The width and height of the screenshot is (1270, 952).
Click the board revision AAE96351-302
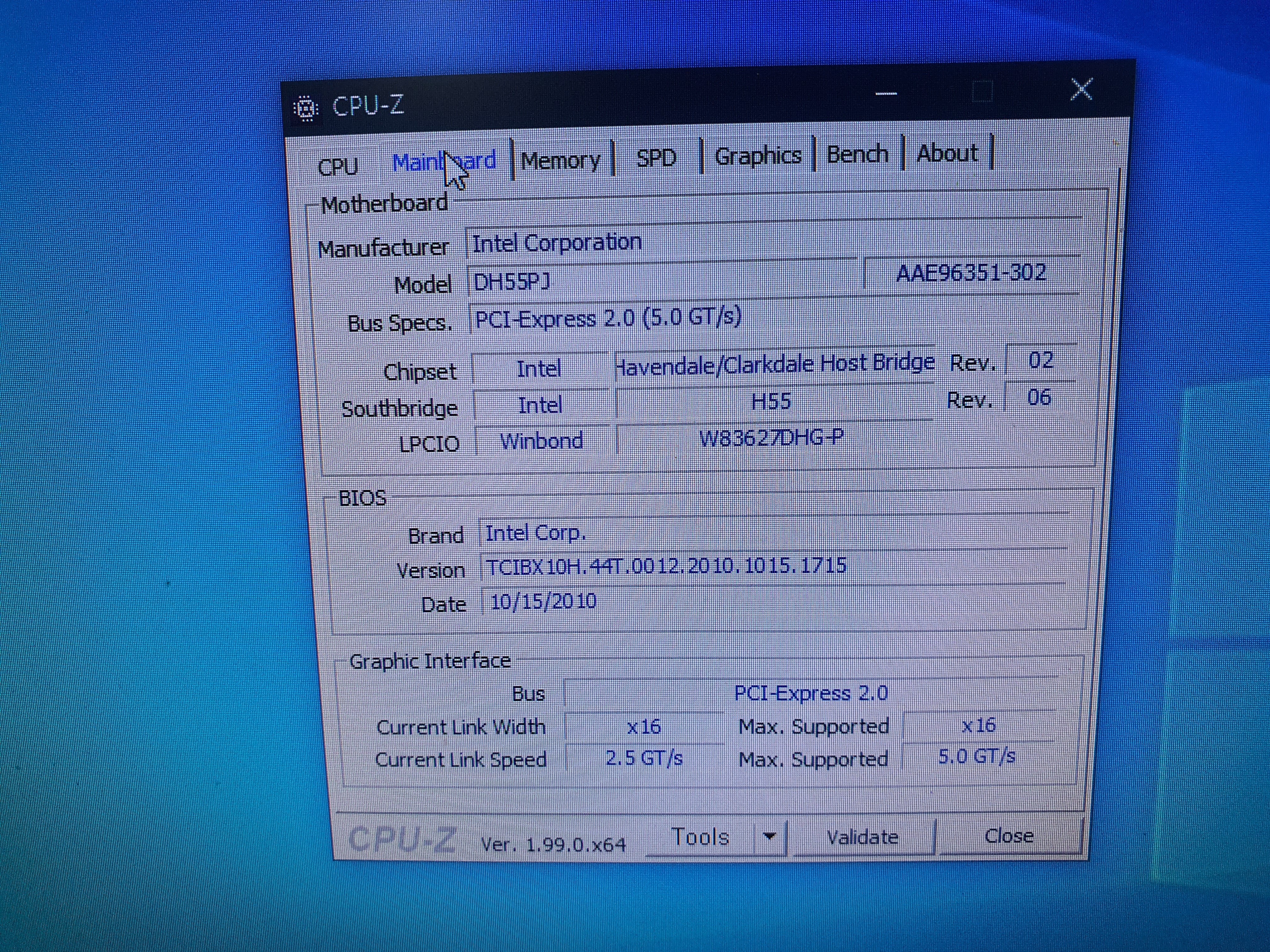(x=971, y=273)
